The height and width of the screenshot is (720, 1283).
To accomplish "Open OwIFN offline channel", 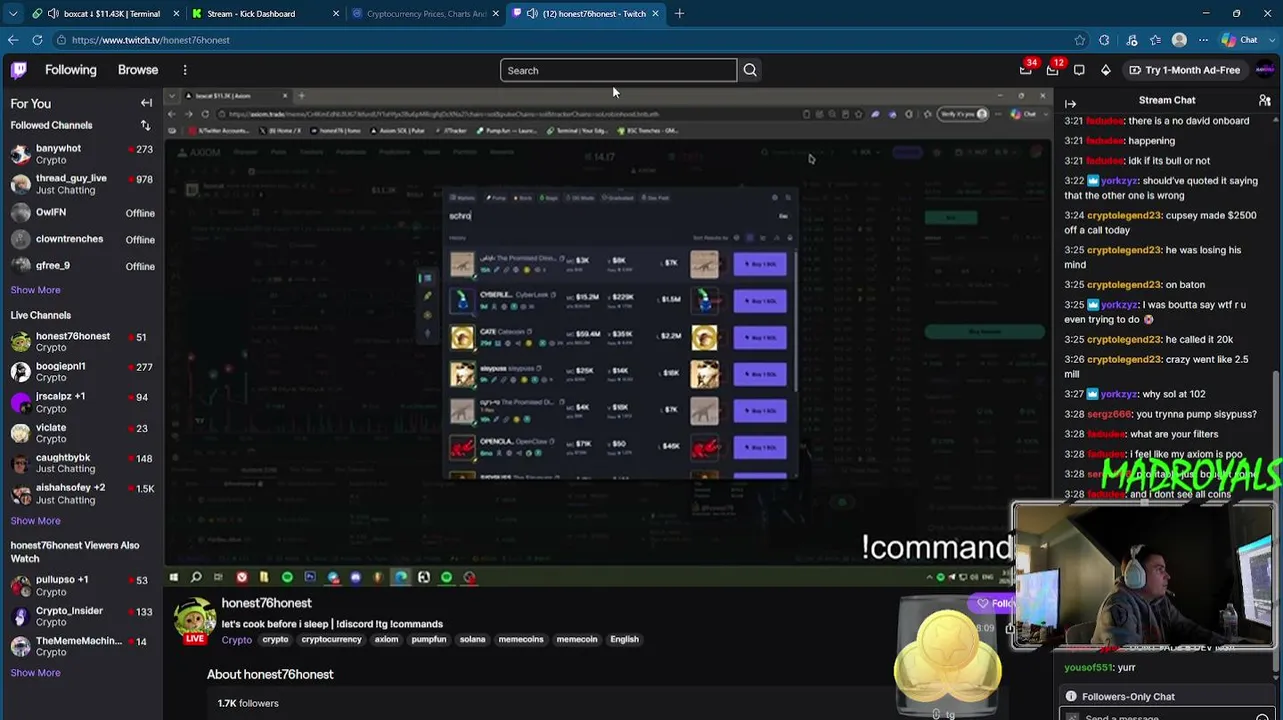I will (81, 213).
